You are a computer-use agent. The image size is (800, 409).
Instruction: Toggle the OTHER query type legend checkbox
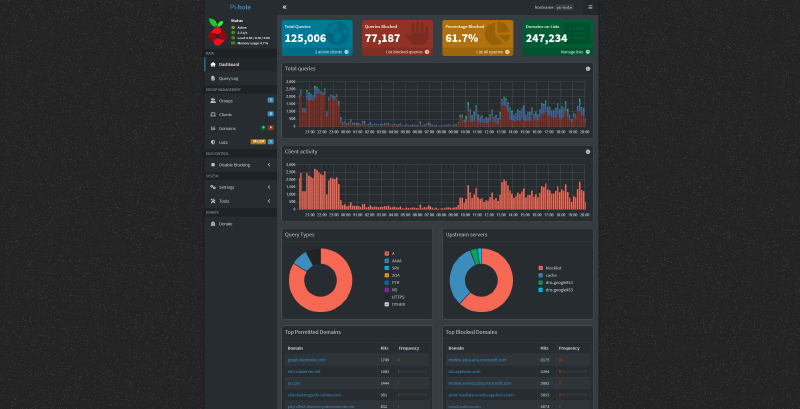(x=387, y=304)
